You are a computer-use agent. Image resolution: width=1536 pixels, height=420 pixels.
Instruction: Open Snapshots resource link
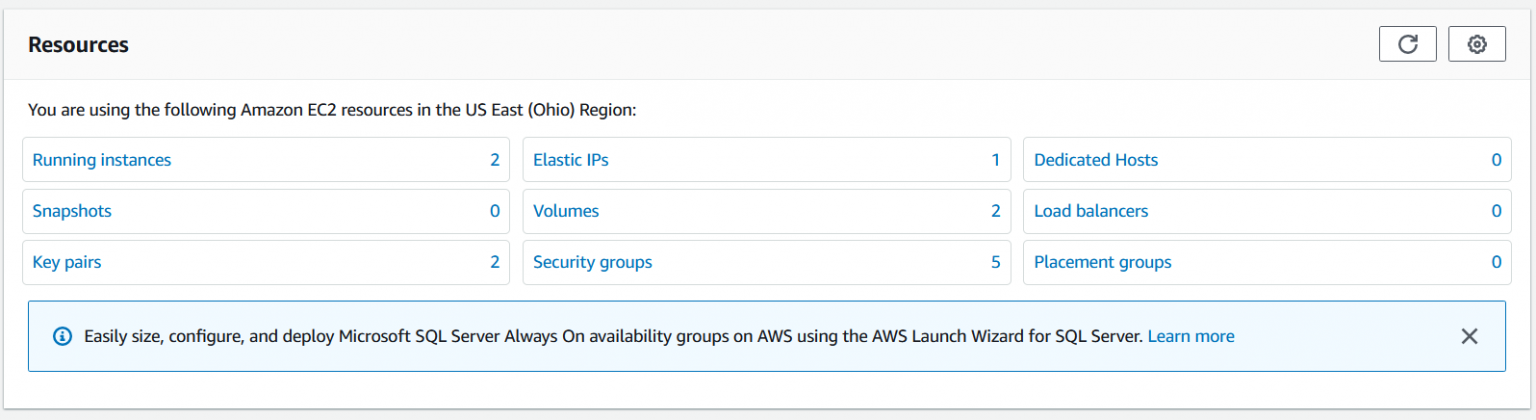[x=72, y=211]
